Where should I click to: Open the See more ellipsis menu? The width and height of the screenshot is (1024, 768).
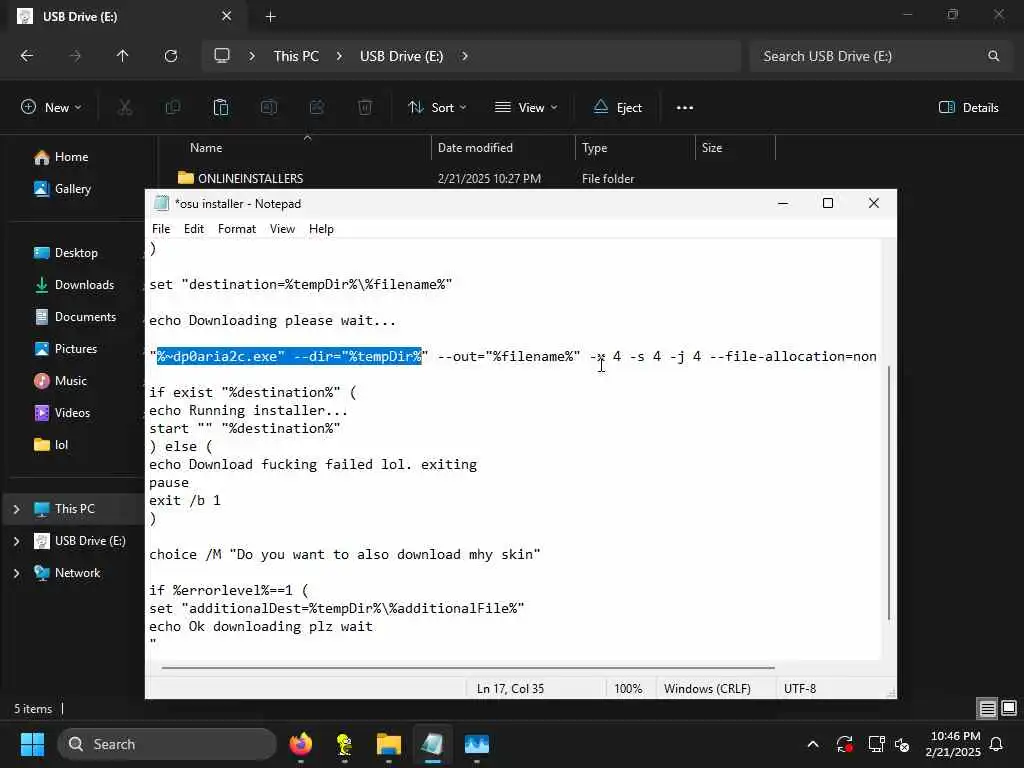[684, 108]
